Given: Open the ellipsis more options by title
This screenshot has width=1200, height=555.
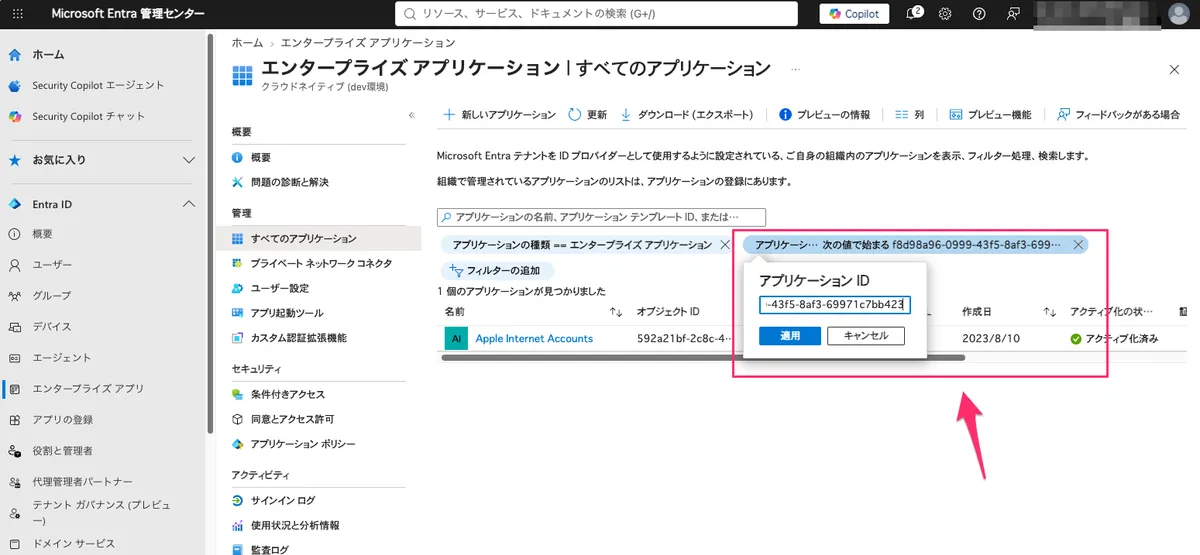Looking at the screenshot, I should pyautogui.click(x=796, y=69).
